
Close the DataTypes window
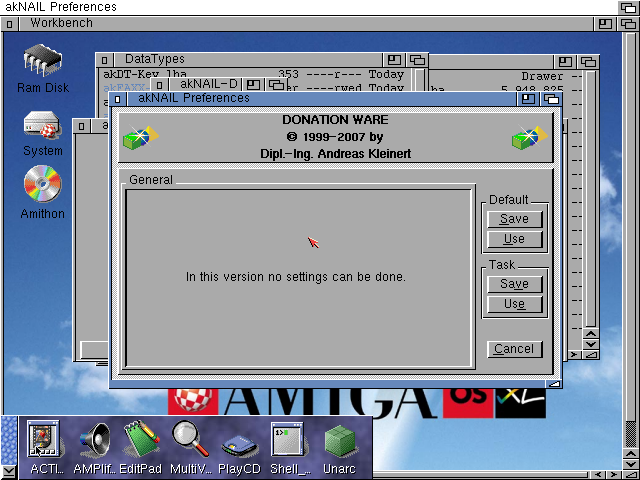(104, 60)
